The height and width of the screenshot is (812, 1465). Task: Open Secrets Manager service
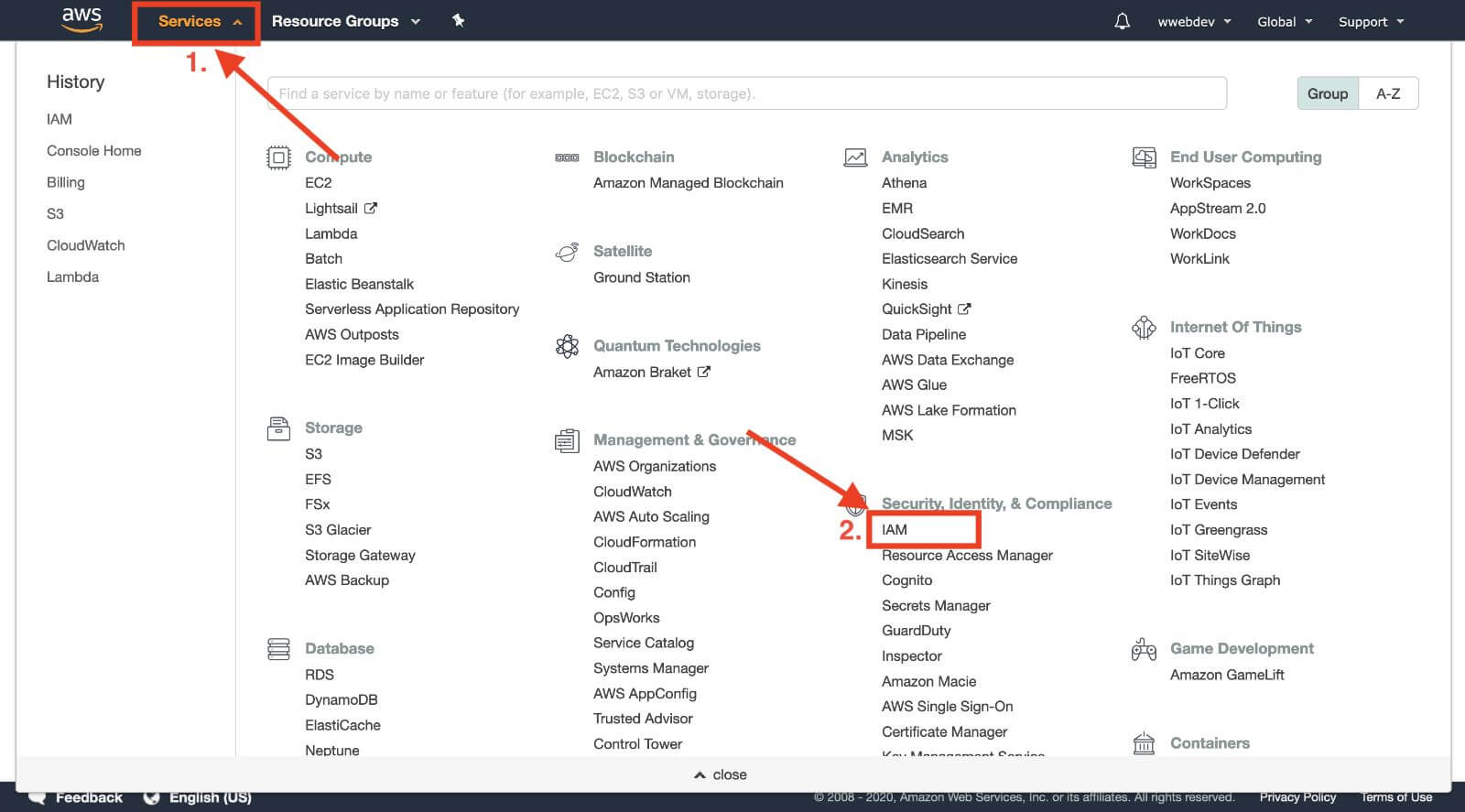936,606
